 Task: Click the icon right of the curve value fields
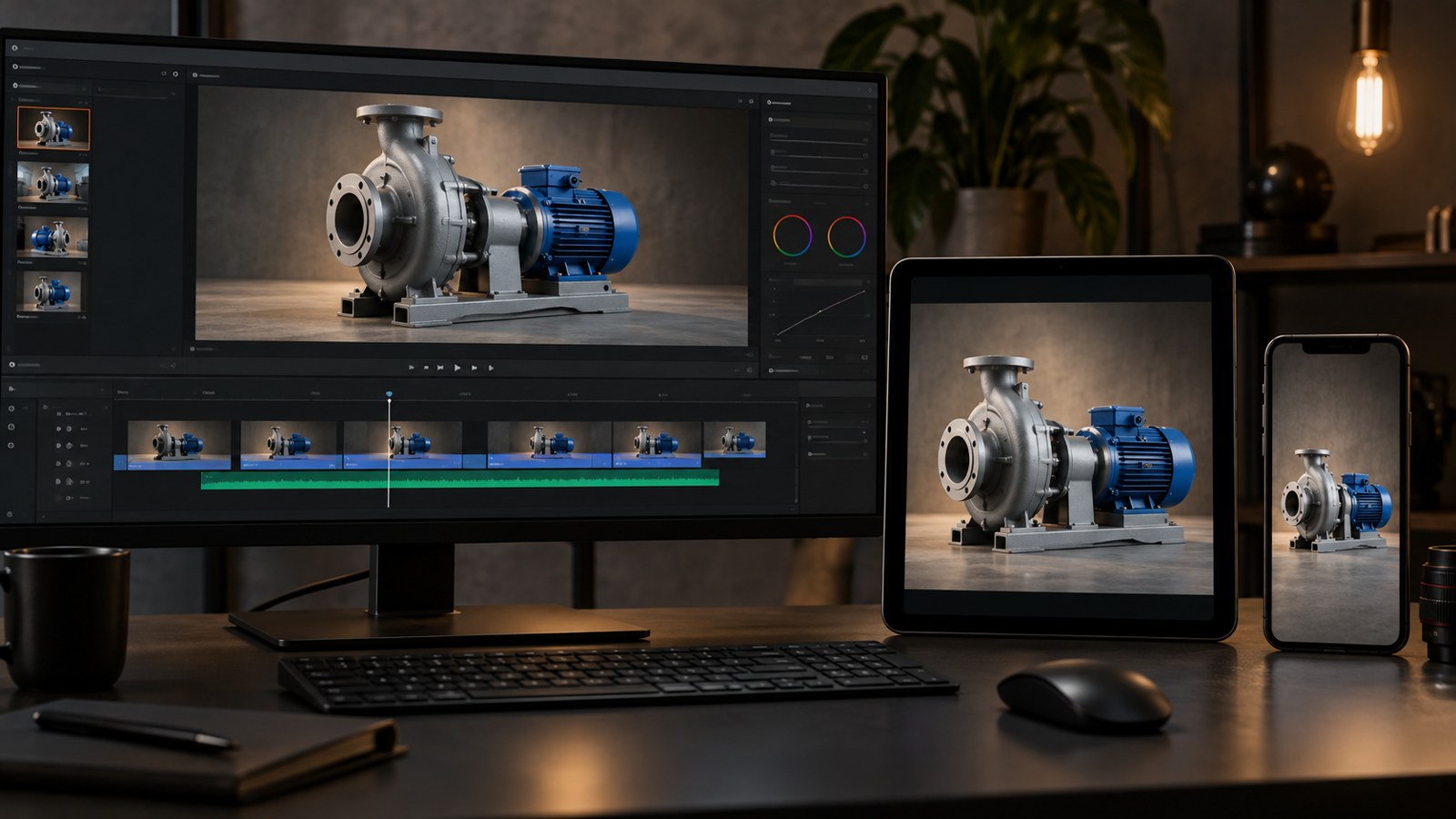pyautogui.click(x=864, y=358)
